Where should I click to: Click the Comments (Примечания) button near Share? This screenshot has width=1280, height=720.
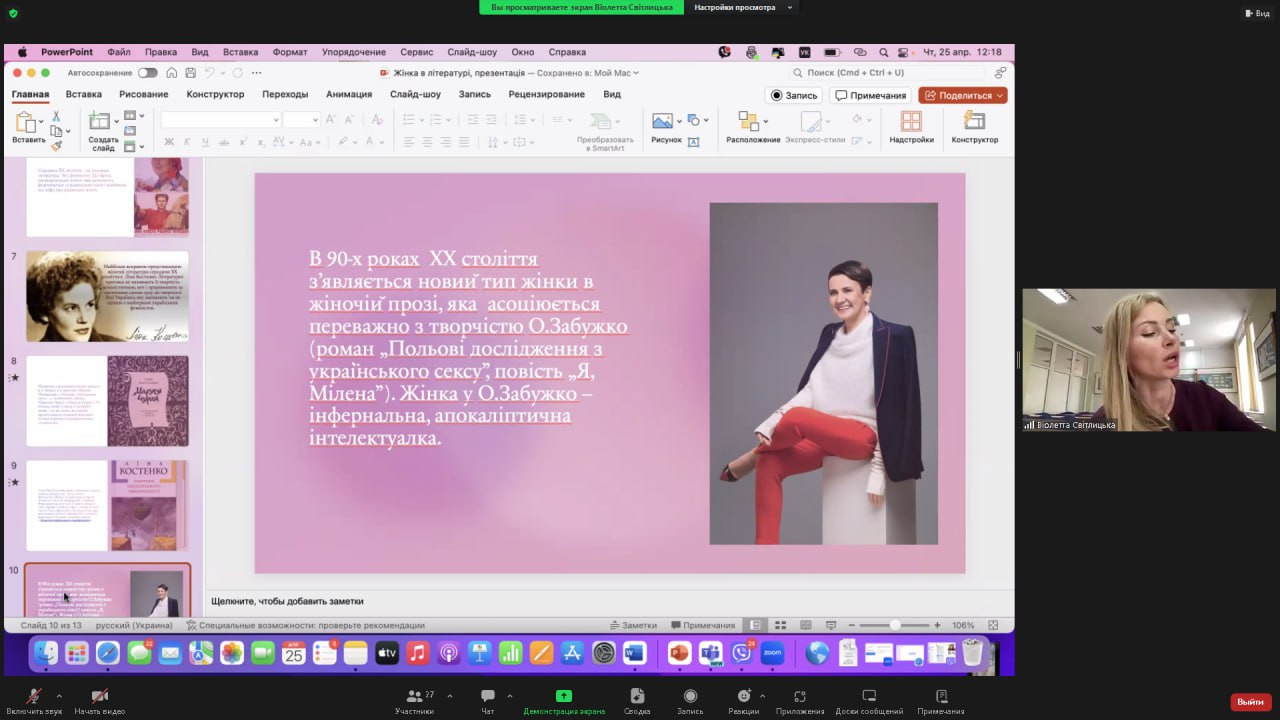870,95
